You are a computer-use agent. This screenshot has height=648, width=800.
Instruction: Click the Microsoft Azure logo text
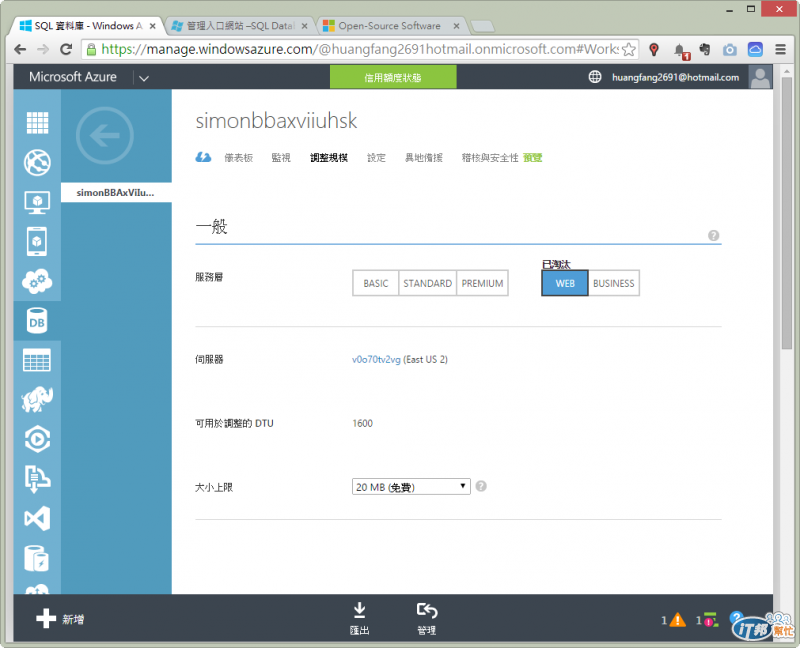tap(72, 77)
